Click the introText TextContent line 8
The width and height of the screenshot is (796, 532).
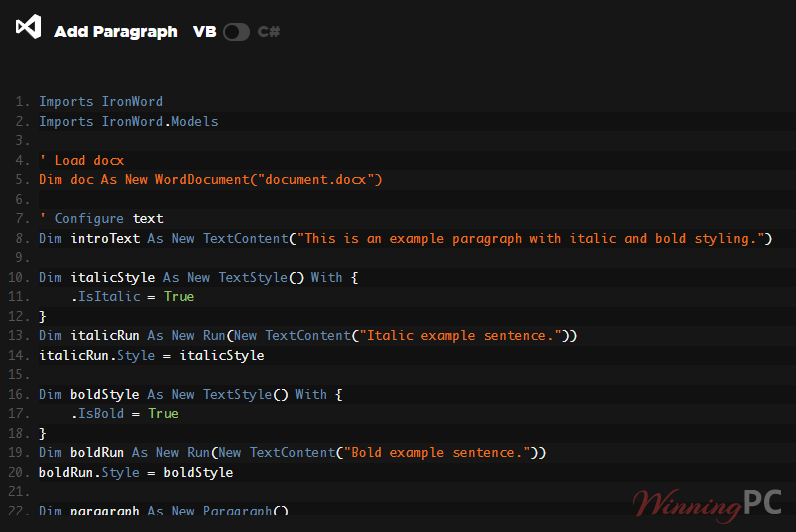406,239
